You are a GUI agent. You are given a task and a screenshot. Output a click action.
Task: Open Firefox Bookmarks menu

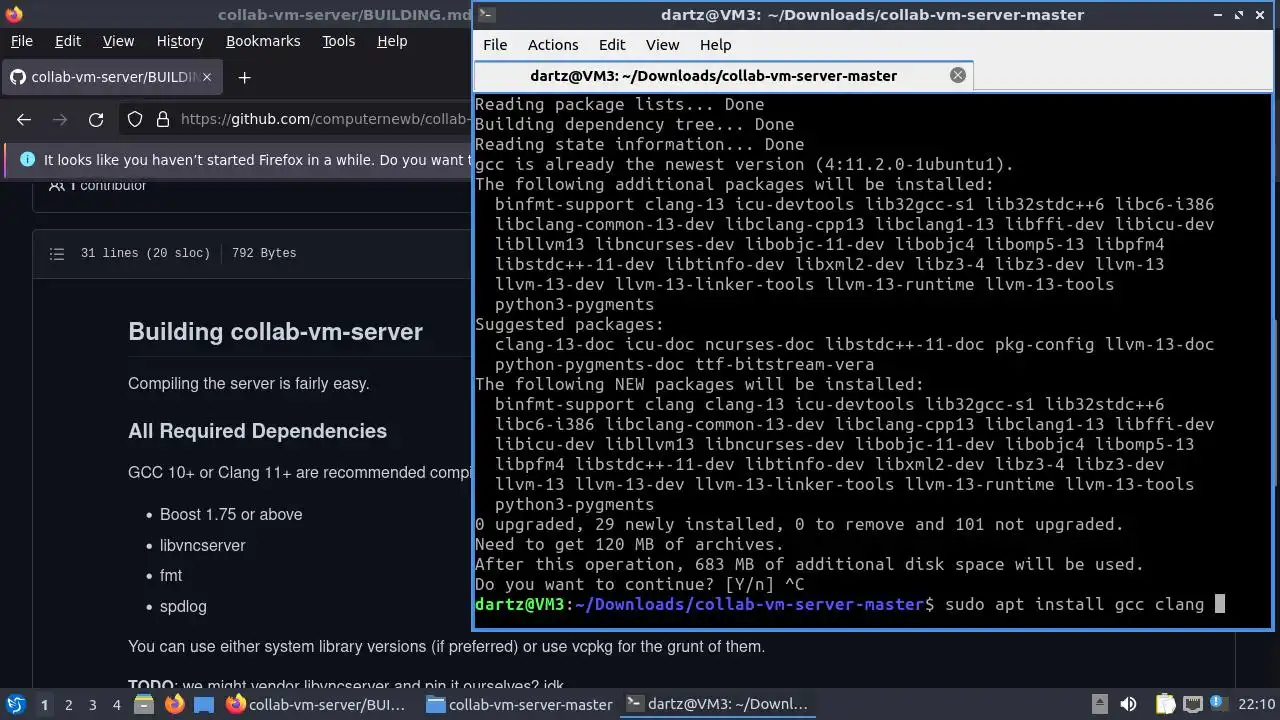[263, 41]
